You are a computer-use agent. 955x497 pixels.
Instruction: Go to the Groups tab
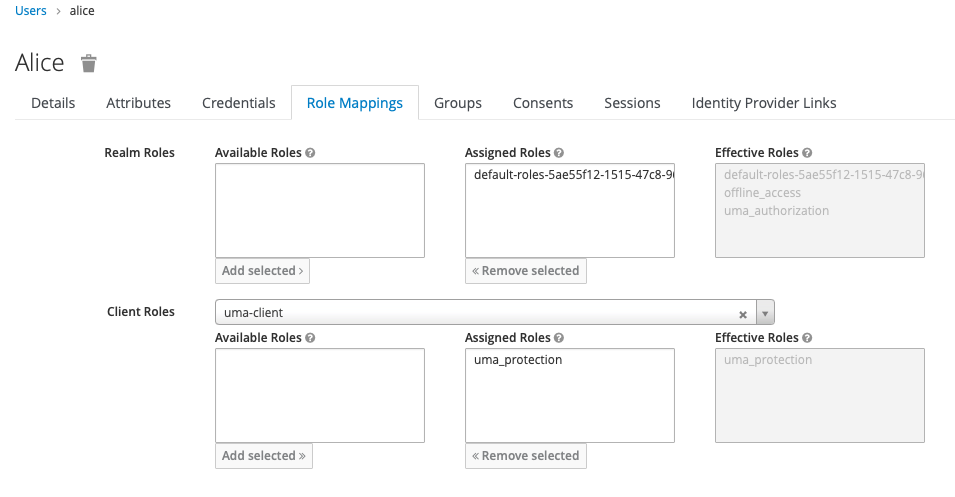457,103
